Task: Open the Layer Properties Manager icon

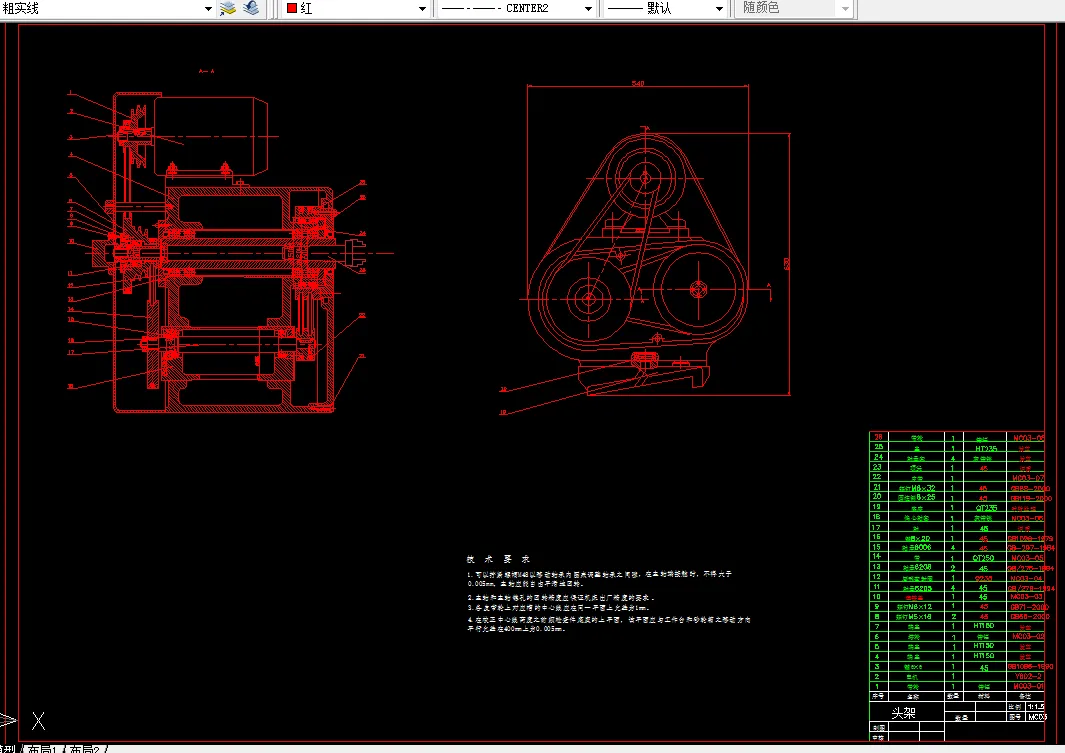Action: [227, 8]
